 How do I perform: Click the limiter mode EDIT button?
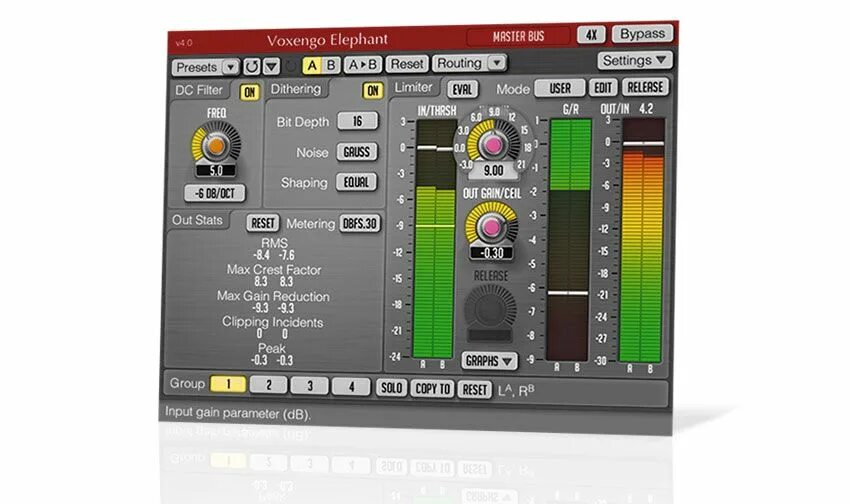pyautogui.click(x=603, y=87)
